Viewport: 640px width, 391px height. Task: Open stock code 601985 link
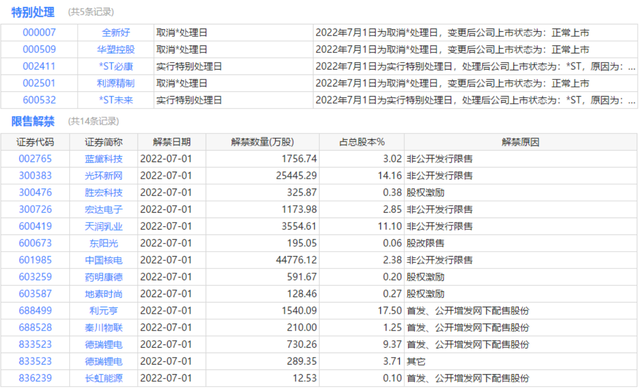coord(35,260)
